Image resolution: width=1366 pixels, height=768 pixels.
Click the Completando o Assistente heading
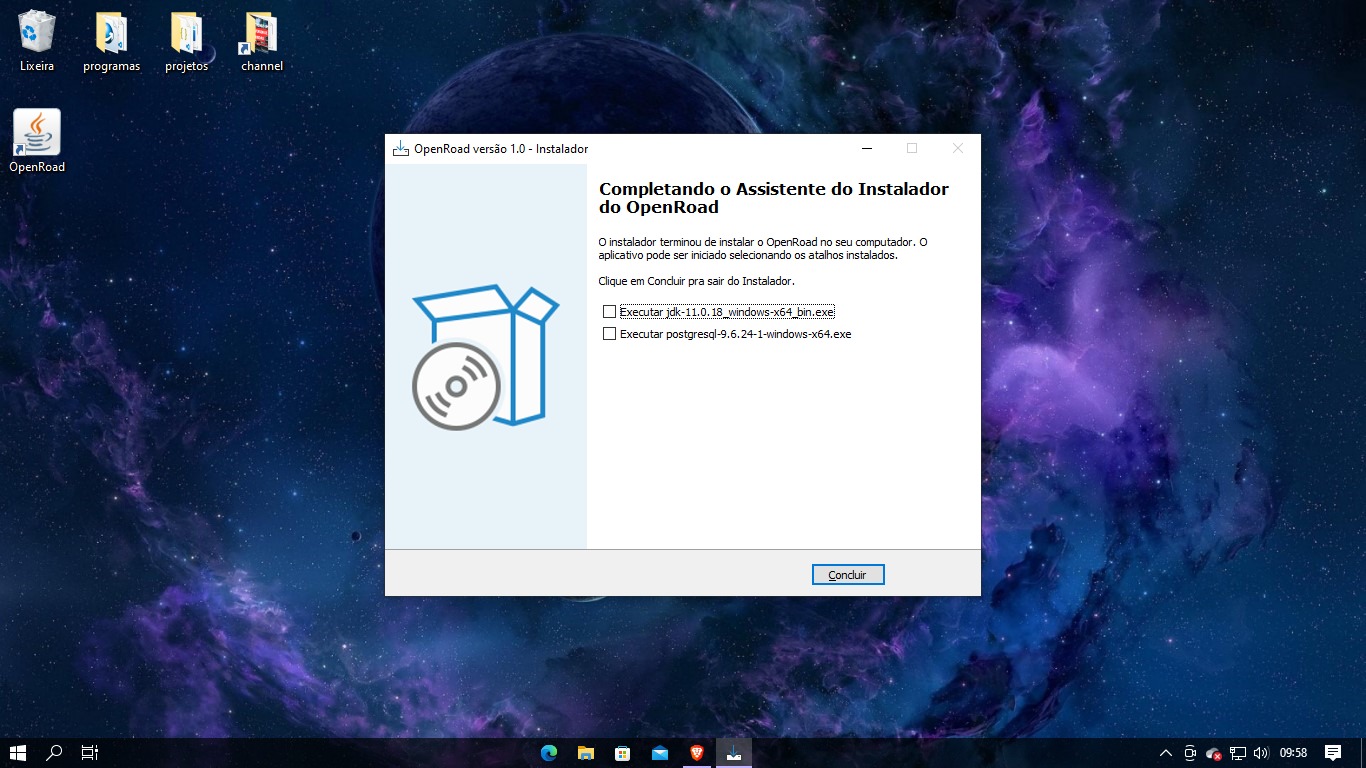(773, 198)
